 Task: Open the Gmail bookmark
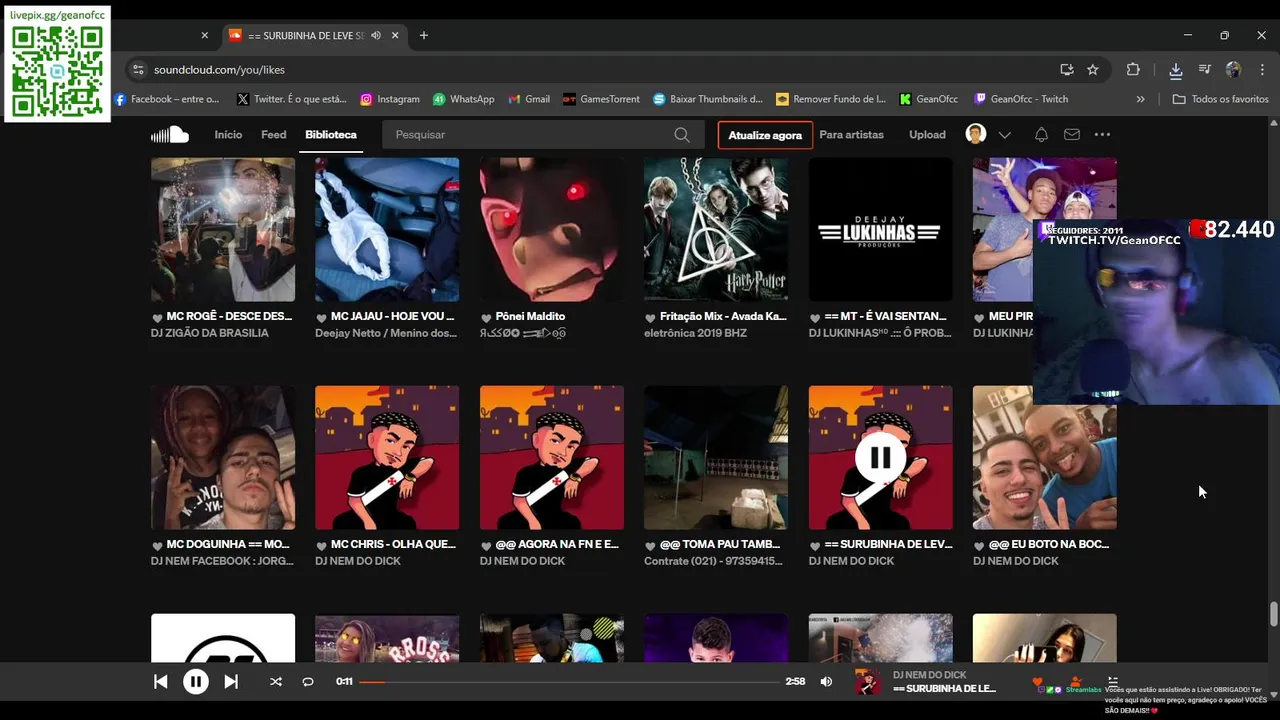529,99
